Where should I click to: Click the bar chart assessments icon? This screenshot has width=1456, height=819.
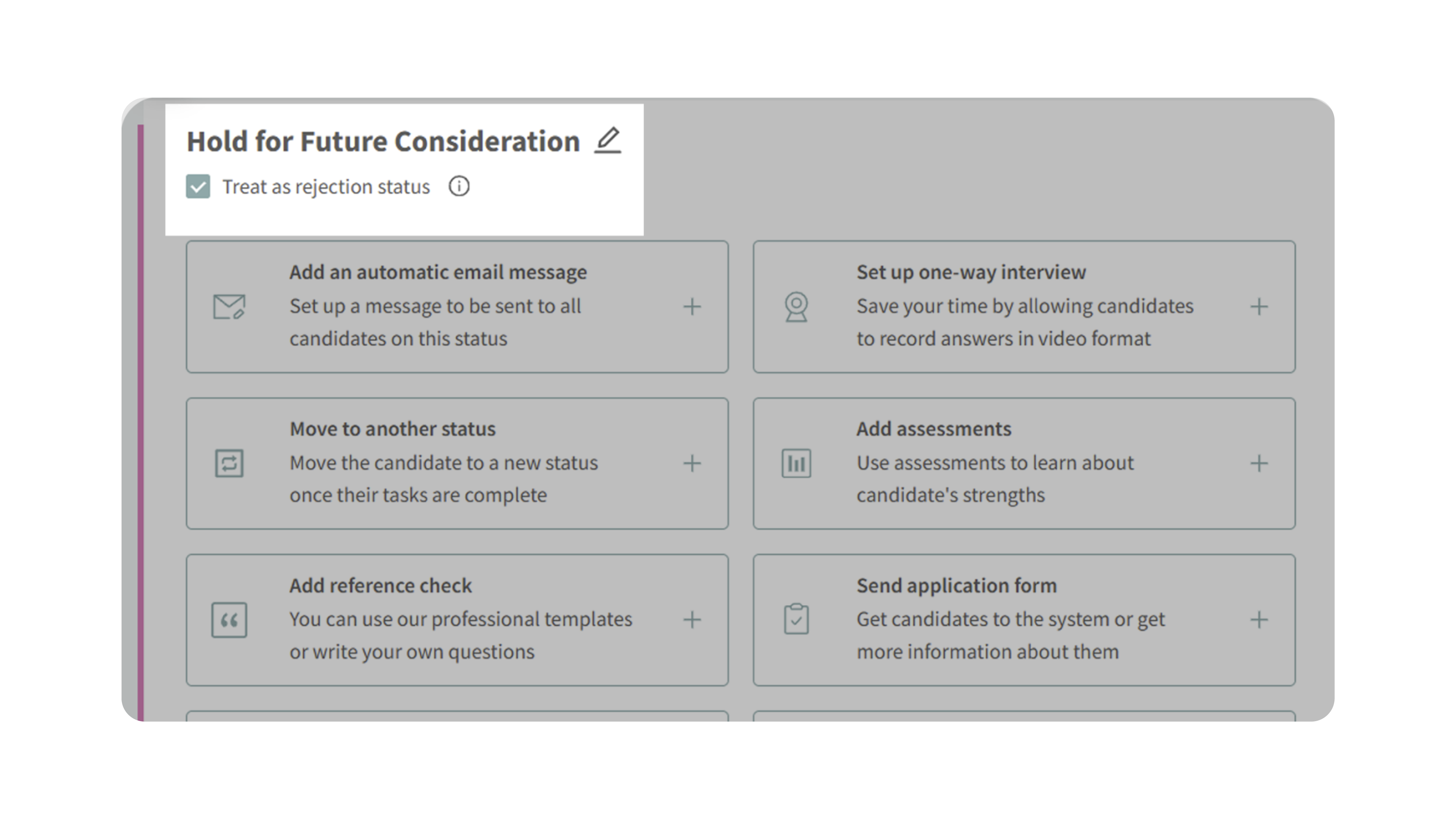(x=796, y=464)
